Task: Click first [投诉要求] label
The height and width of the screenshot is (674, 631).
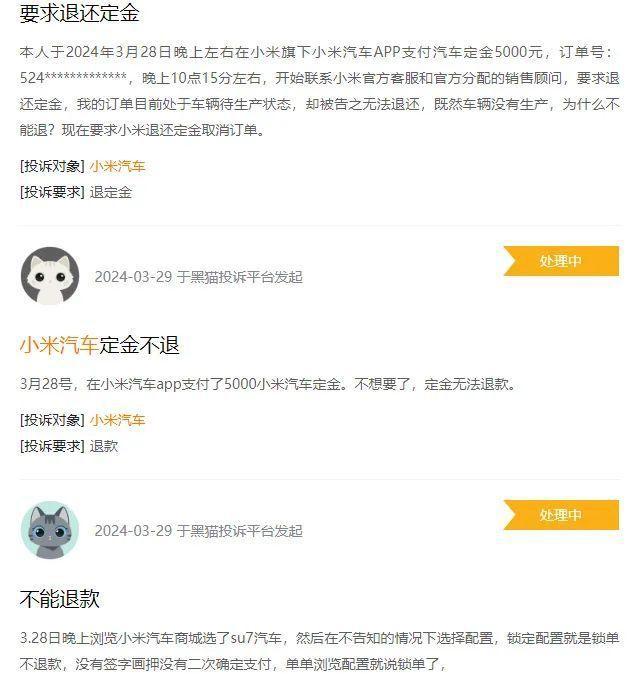Action: 52,192
